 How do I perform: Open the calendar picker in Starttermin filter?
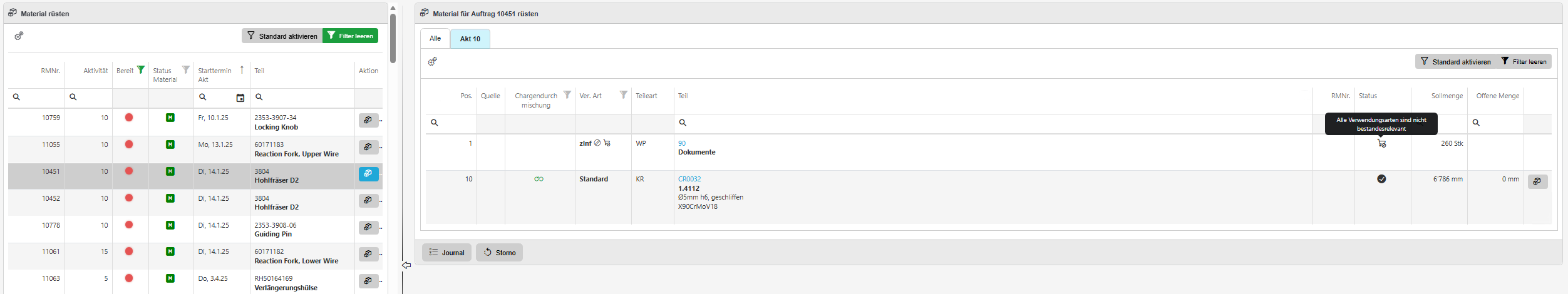point(240,98)
